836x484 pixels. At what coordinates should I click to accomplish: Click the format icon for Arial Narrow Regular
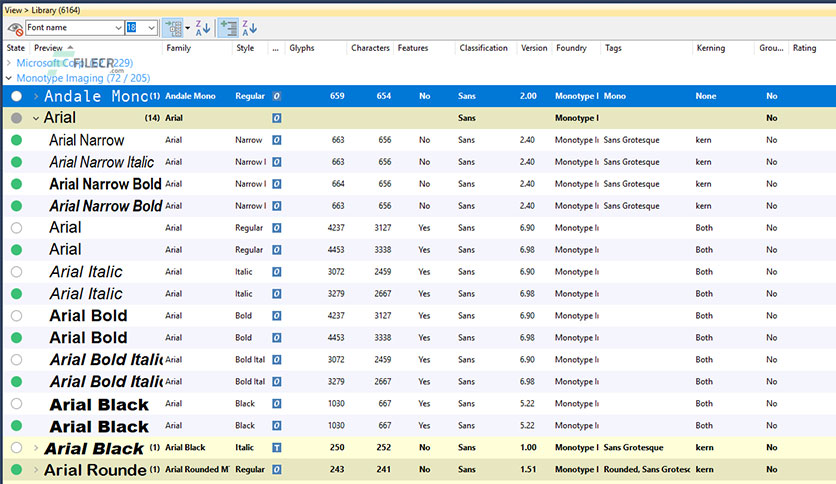click(x=277, y=140)
